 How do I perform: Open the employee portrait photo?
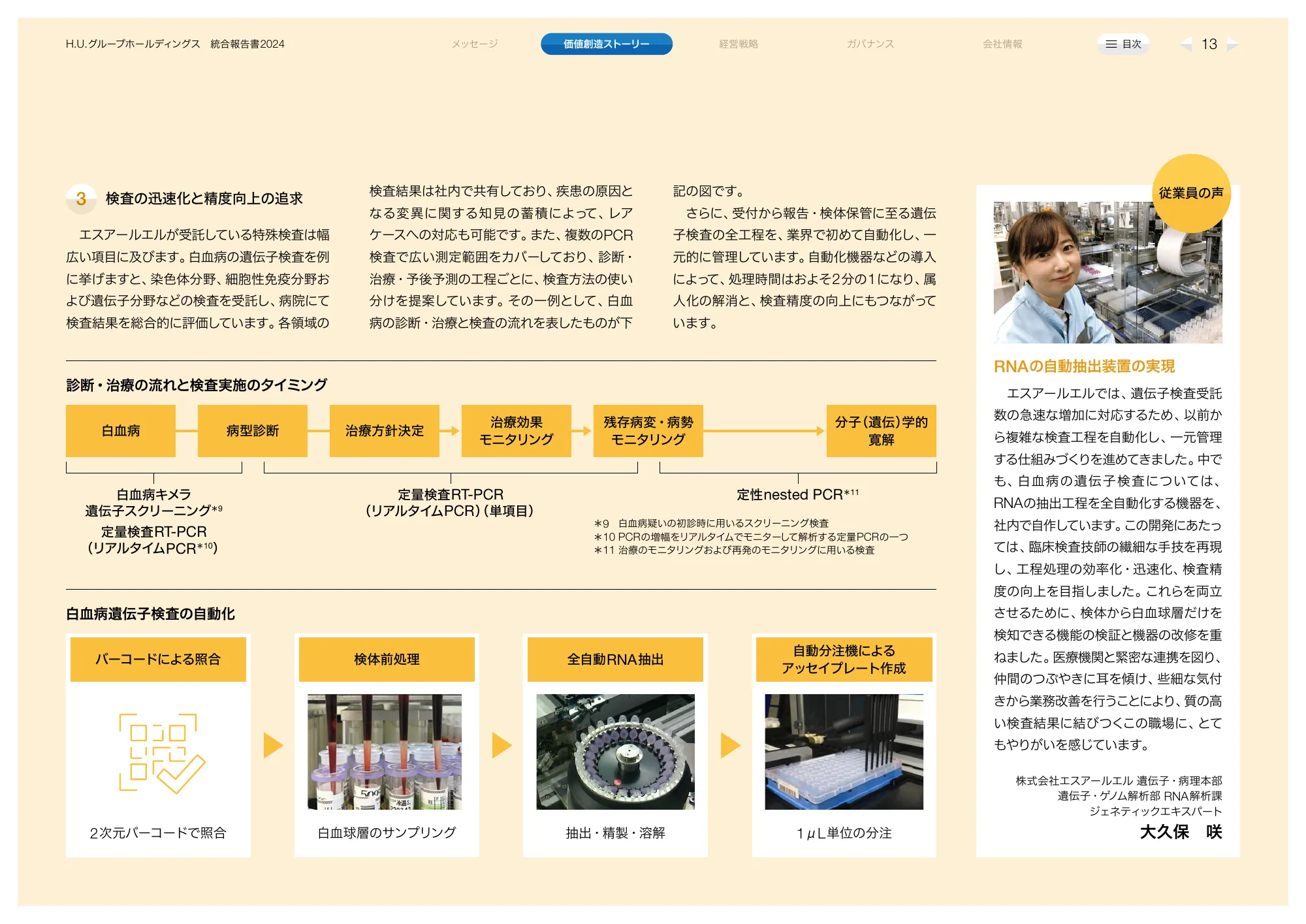(1107, 272)
